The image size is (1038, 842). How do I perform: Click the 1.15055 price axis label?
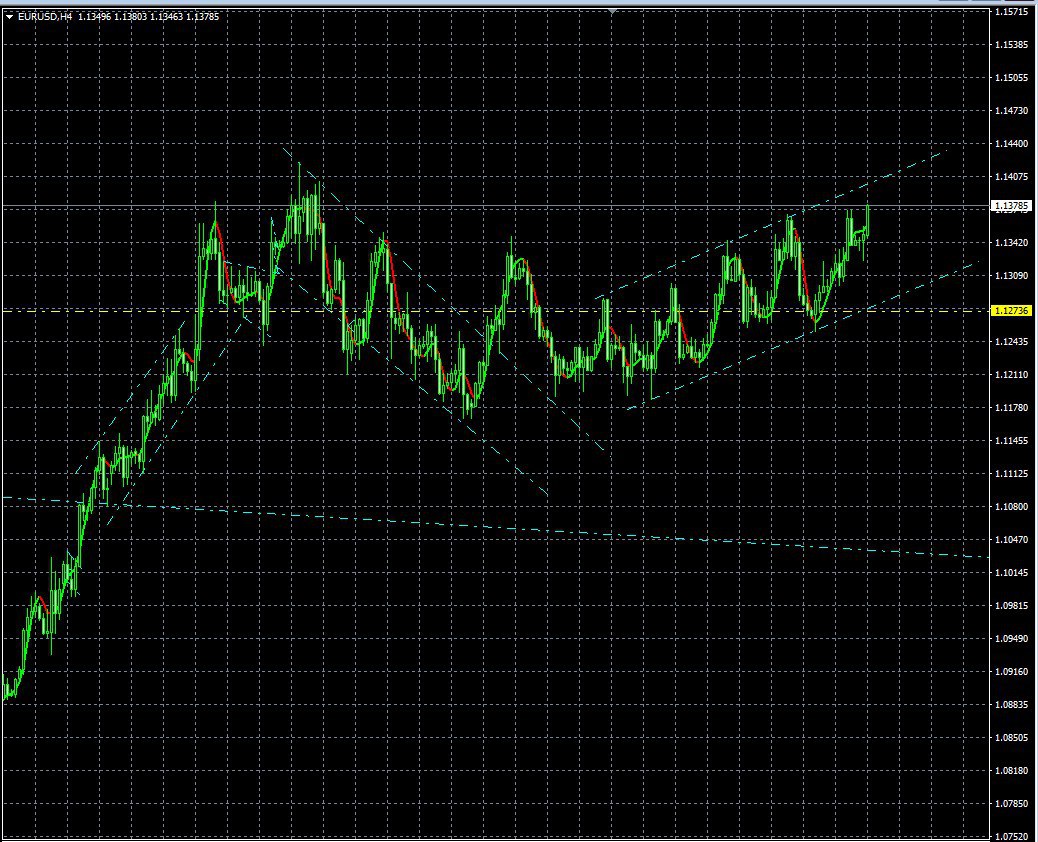coord(1012,77)
